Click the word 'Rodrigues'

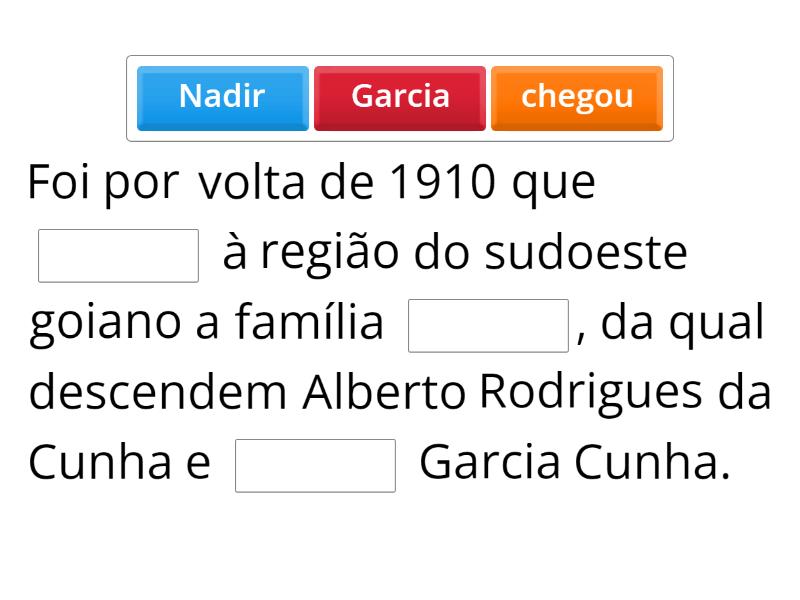[592, 393]
